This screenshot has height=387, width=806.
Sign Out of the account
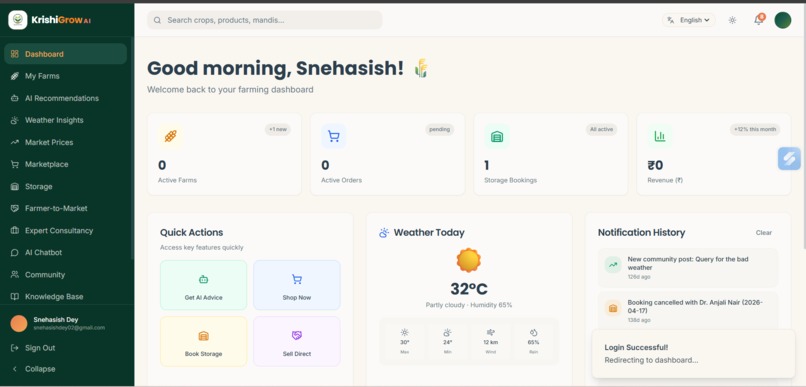(65, 348)
